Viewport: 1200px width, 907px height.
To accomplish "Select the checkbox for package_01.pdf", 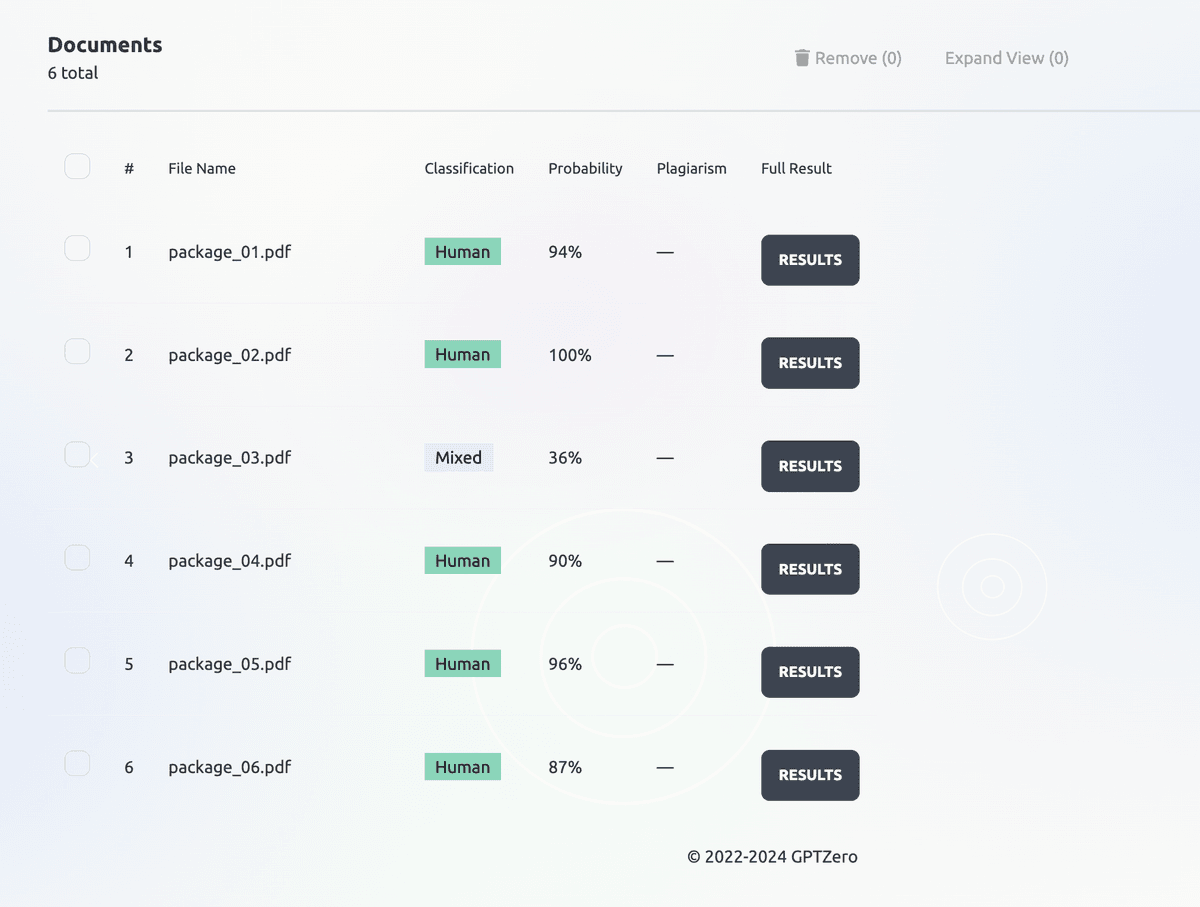I will [x=77, y=248].
